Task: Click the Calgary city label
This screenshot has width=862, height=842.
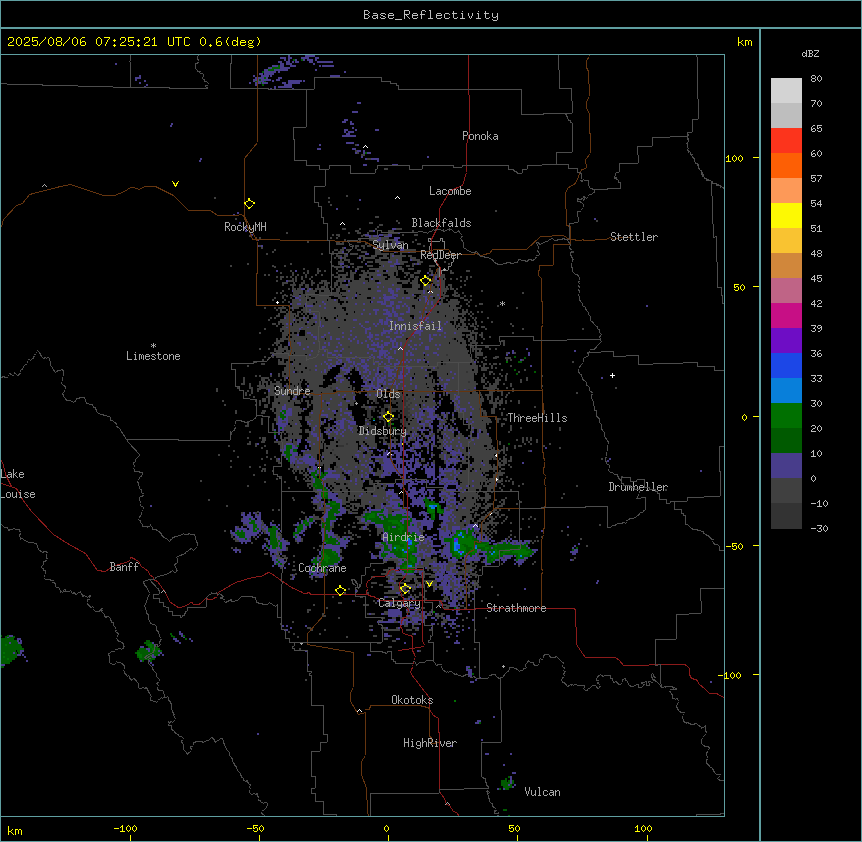Action: (399, 603)
